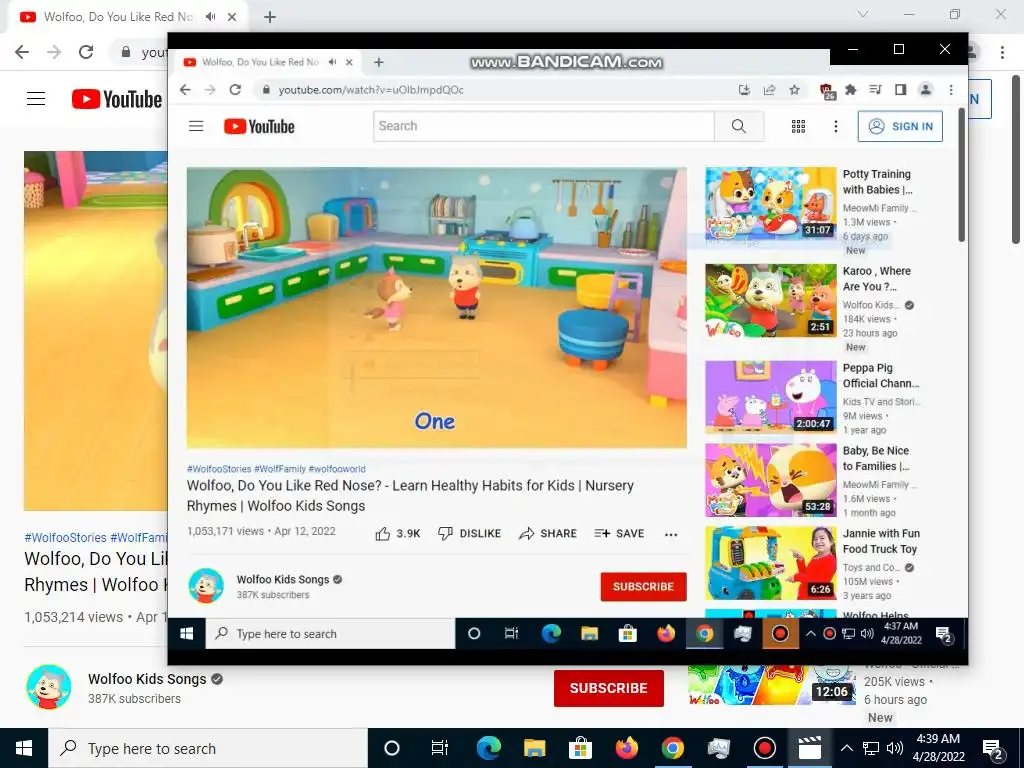Click inner browser forward arrow
The width and height of the screenshot is (1024, 768).
210,90
